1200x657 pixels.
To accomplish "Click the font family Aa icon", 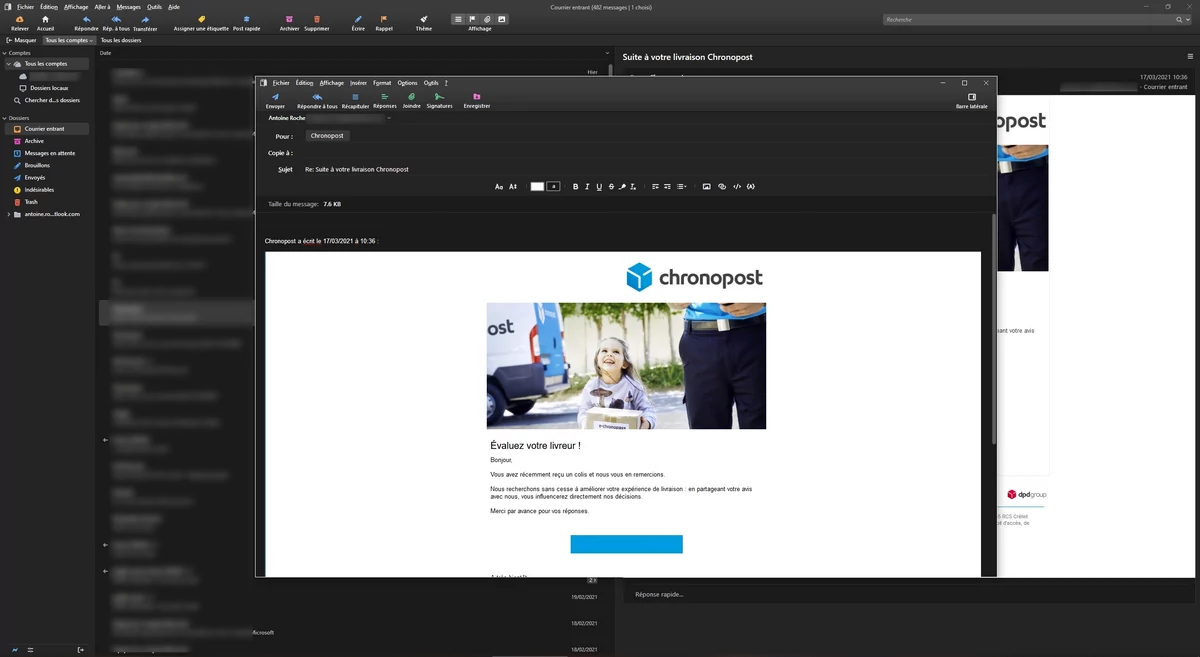I will click(x=499, y=187).
